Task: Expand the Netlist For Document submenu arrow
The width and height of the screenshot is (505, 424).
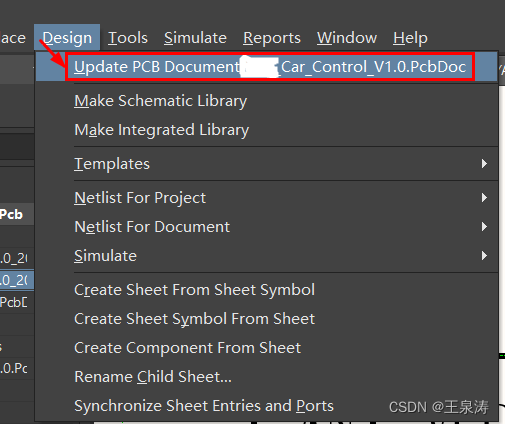Action: pyautogui.click(x=484, y=227)
